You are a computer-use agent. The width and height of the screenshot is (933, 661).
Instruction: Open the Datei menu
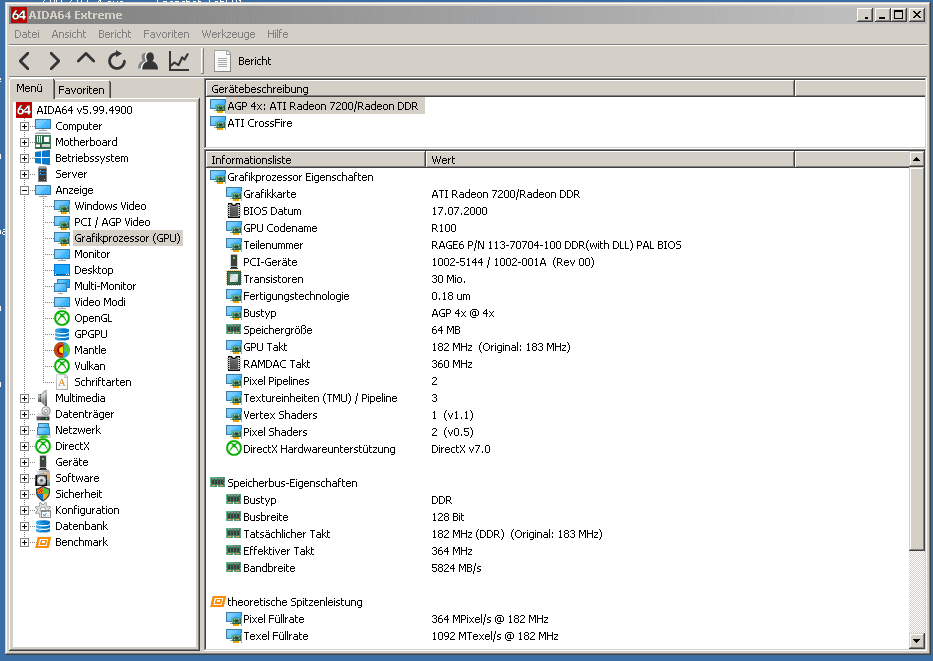(27, 34)
